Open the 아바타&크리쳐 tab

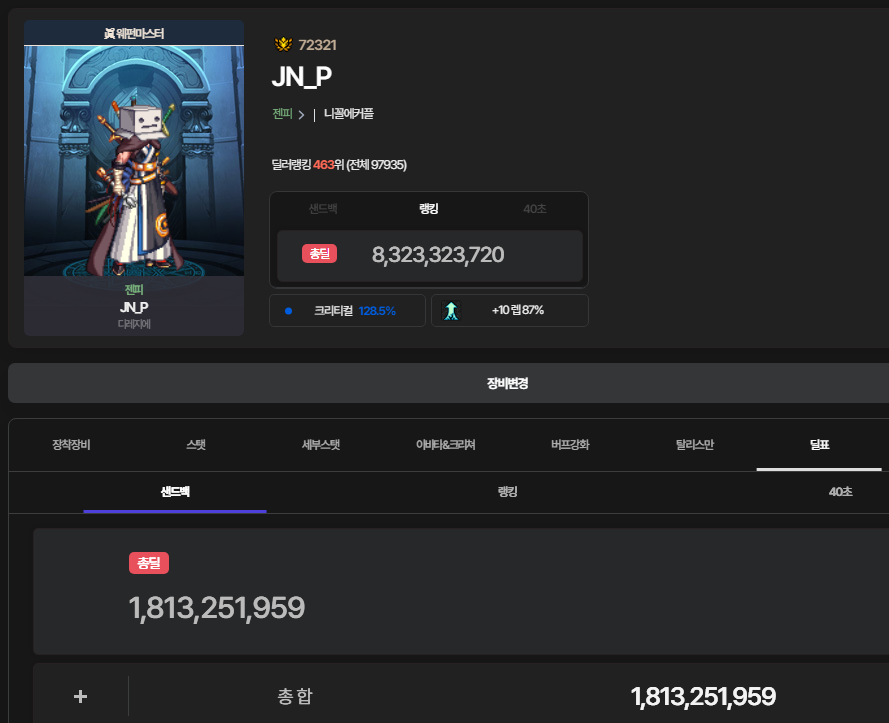pyautogui.click(x=446, y=445)
